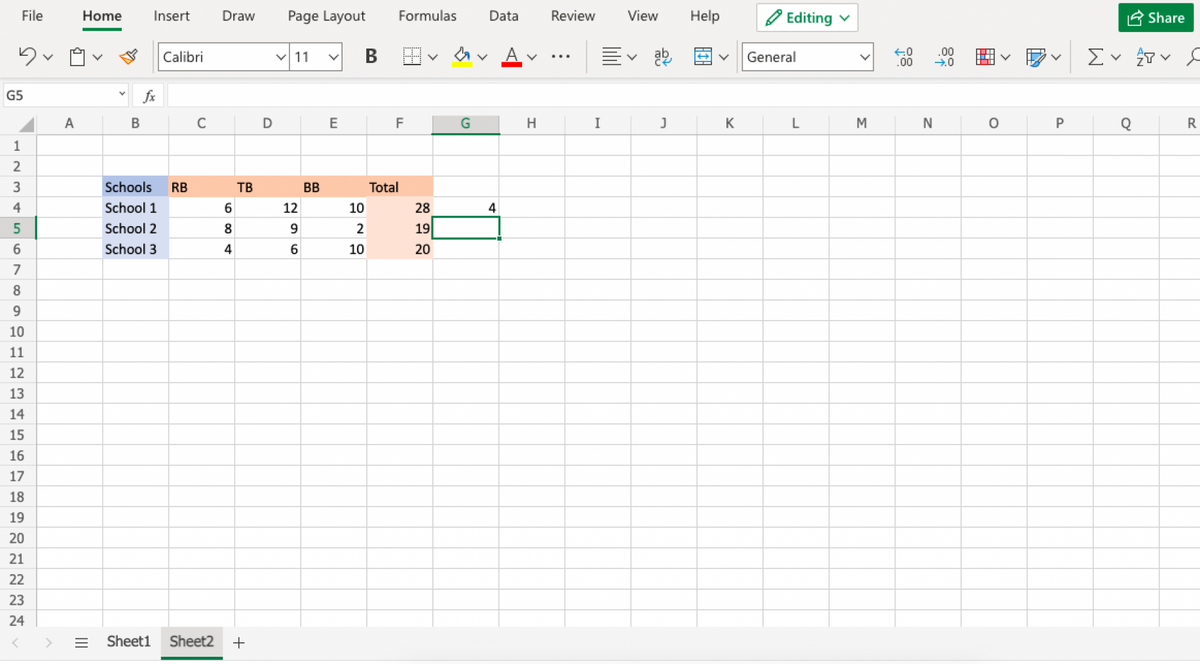Image resolution: width=1200 pixels, height=664 pixels.
Task: Switch to the Review tab
Action: [x=573, y=16]
